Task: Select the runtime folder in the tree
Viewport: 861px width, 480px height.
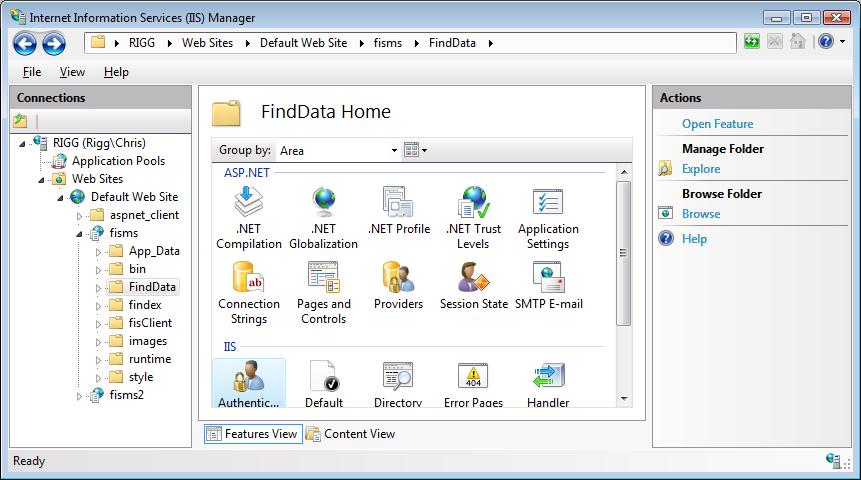Action: [x=150, y=359]
